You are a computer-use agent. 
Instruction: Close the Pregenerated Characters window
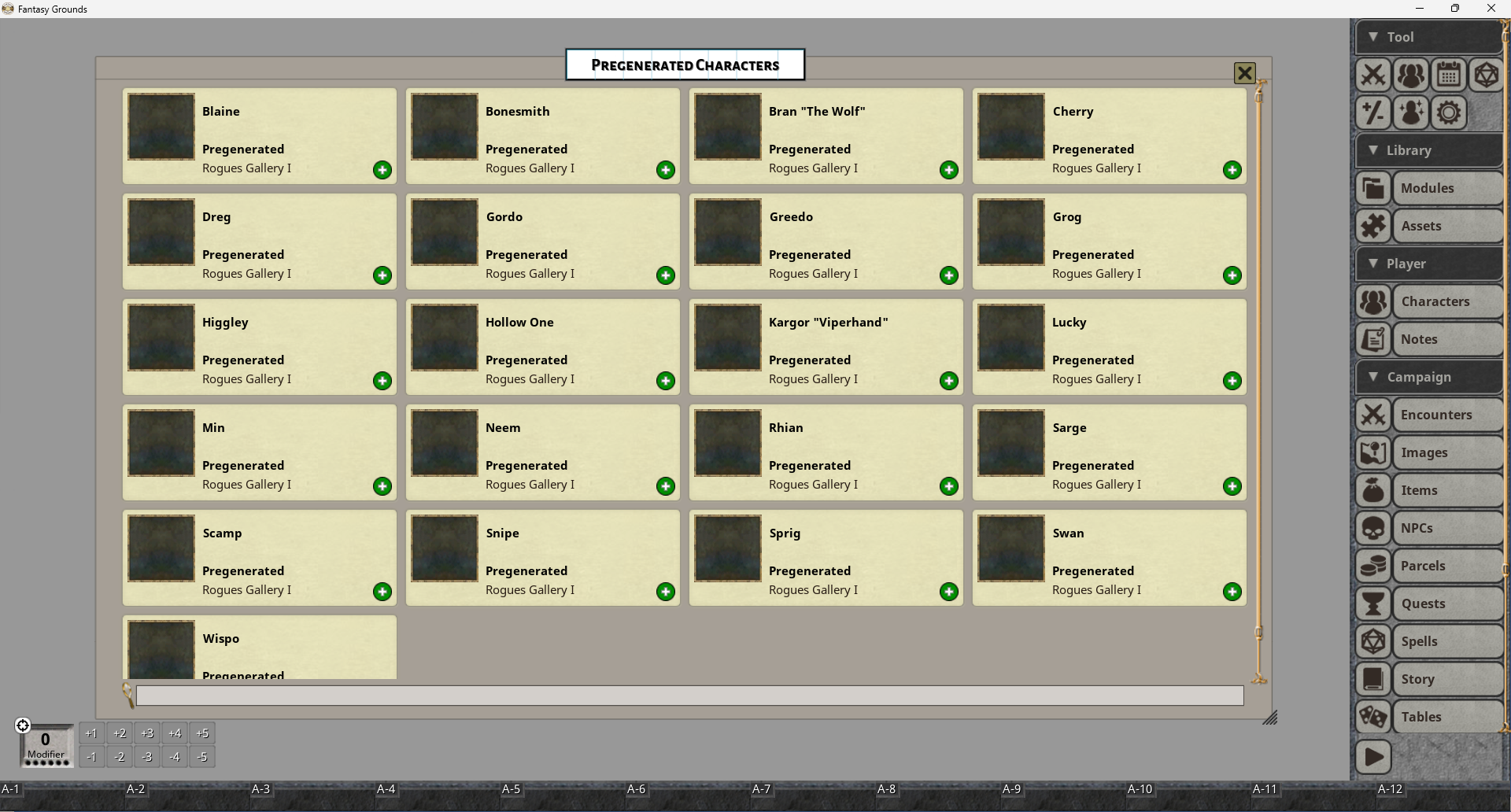1244,73
